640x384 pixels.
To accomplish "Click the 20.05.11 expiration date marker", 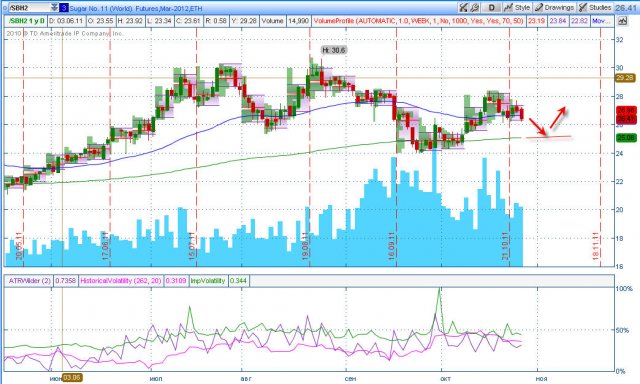I will pos(19,246).
